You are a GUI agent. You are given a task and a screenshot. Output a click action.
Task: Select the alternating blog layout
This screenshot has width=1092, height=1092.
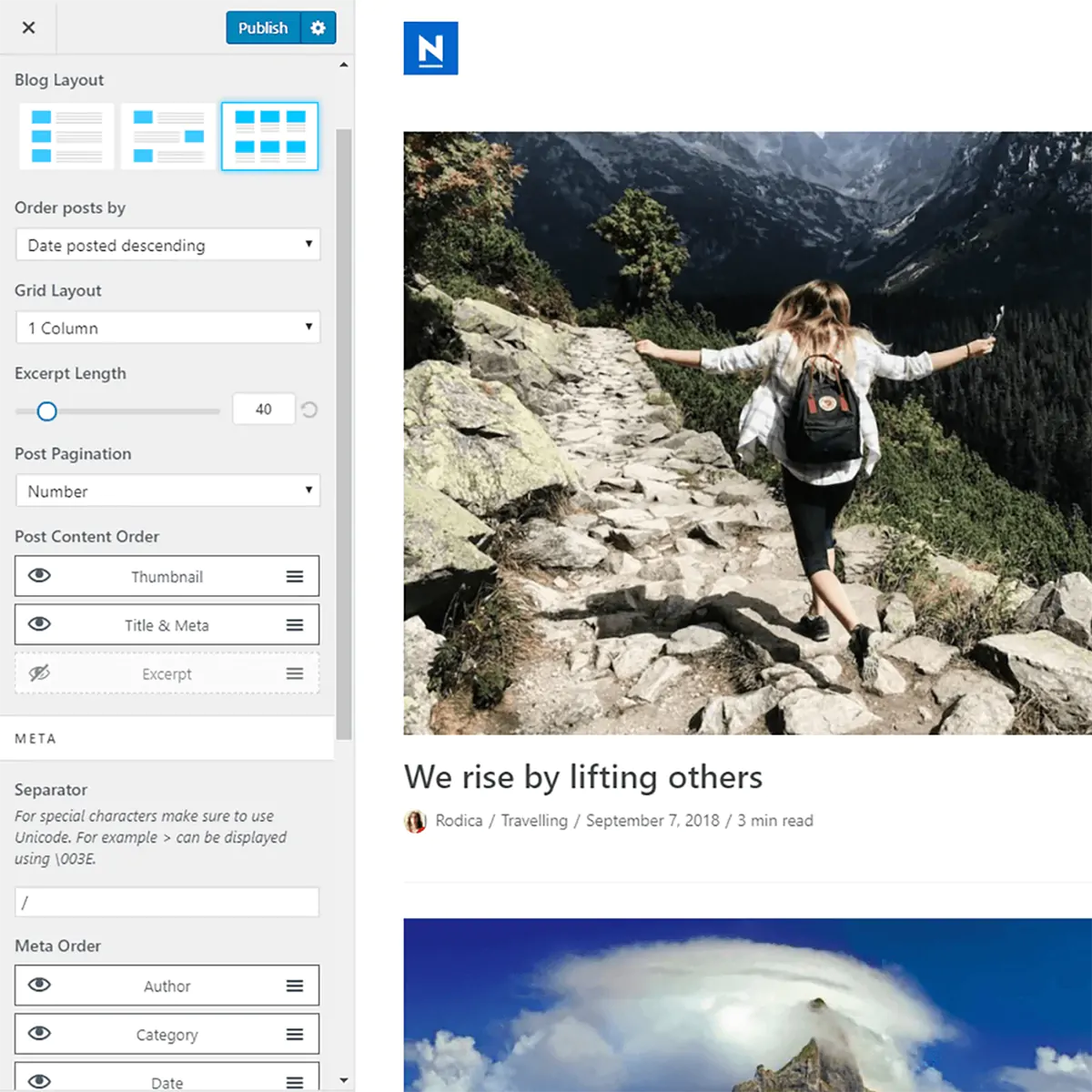[x=168, y=136]
